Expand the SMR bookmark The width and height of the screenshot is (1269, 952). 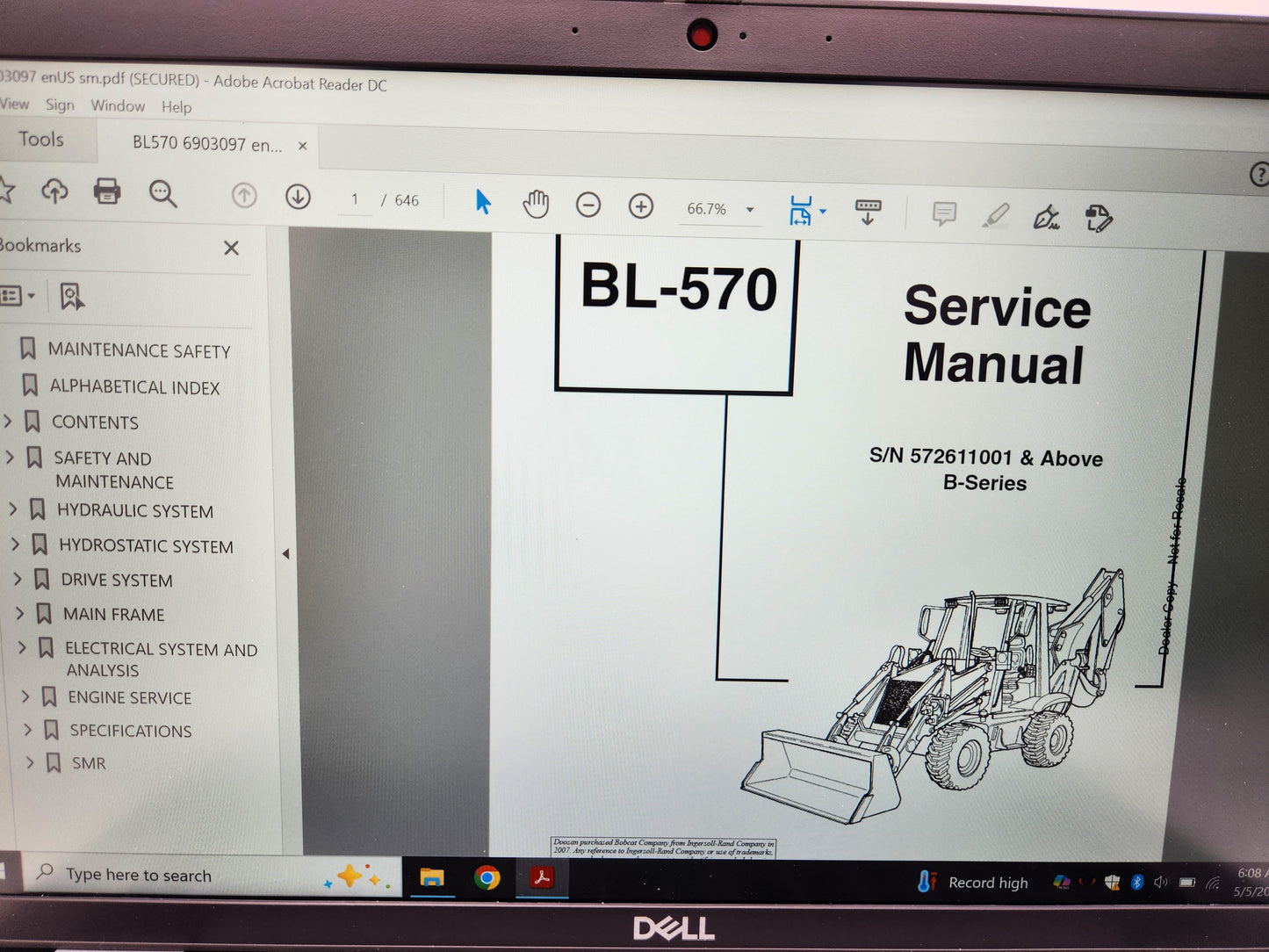(x=31, y=762)
